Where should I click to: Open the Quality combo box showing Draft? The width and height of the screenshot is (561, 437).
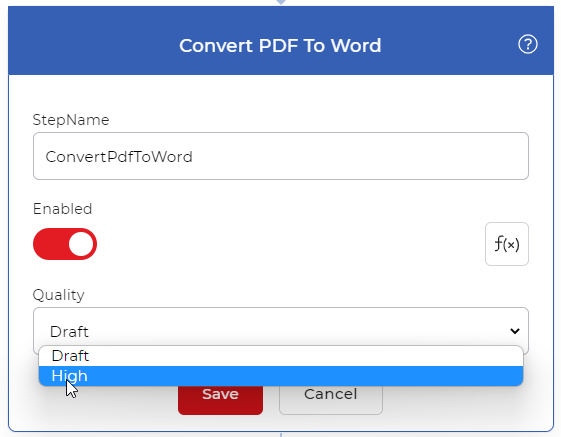281,331
